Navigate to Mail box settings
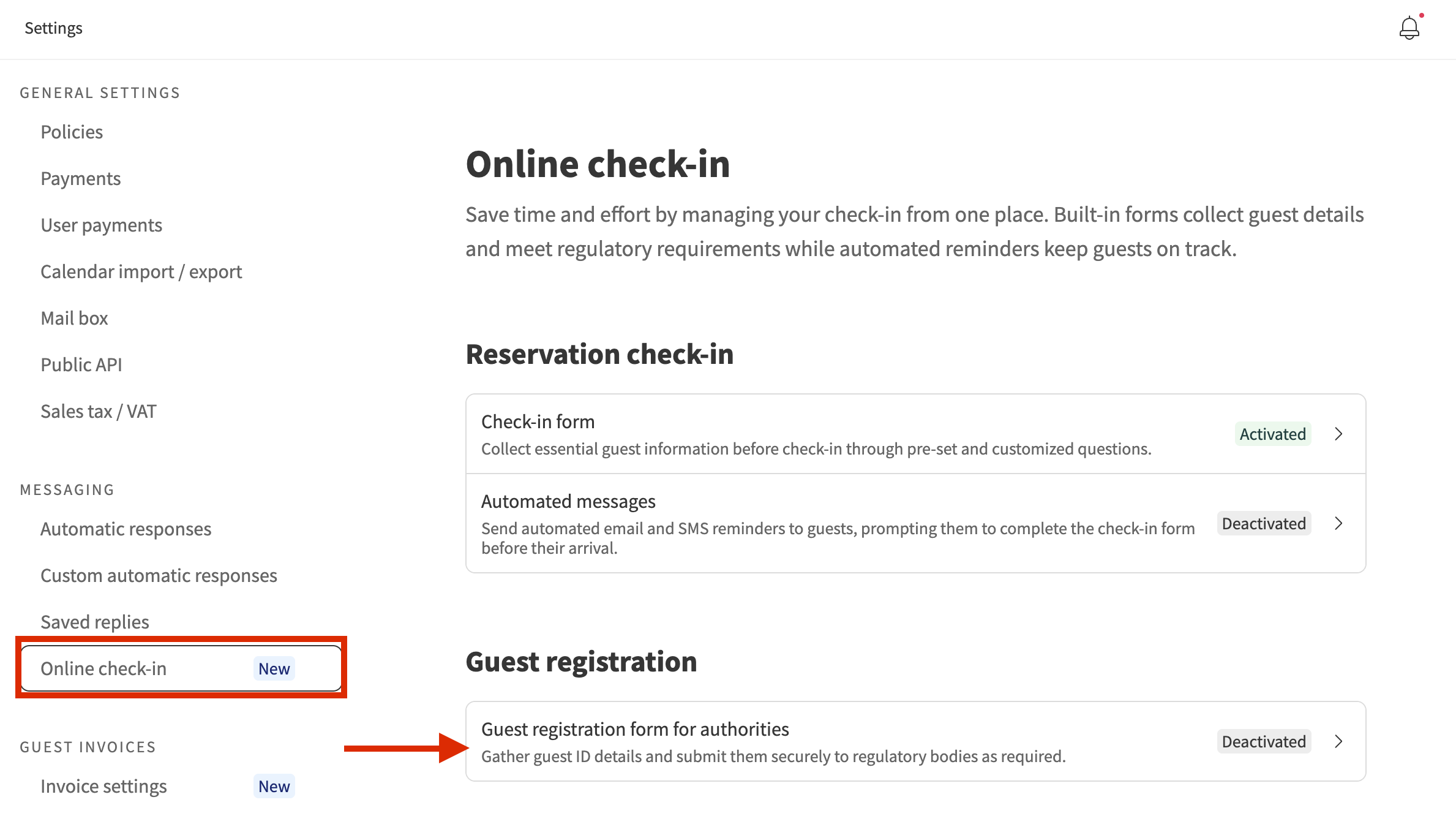Image resolution: width=1456 pixels, height=816 pixels. 74,318
